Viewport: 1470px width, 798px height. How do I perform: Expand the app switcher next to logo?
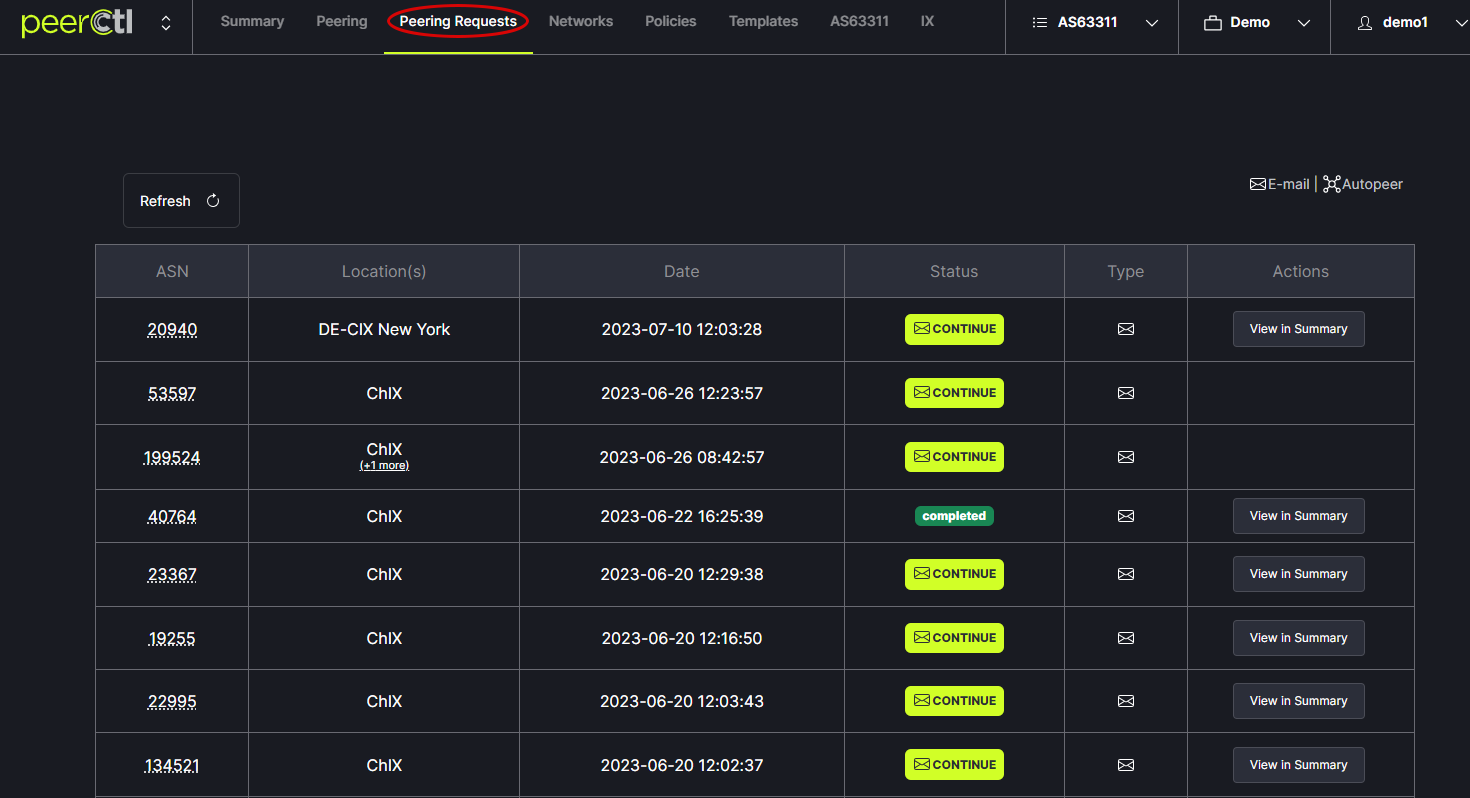166,23
